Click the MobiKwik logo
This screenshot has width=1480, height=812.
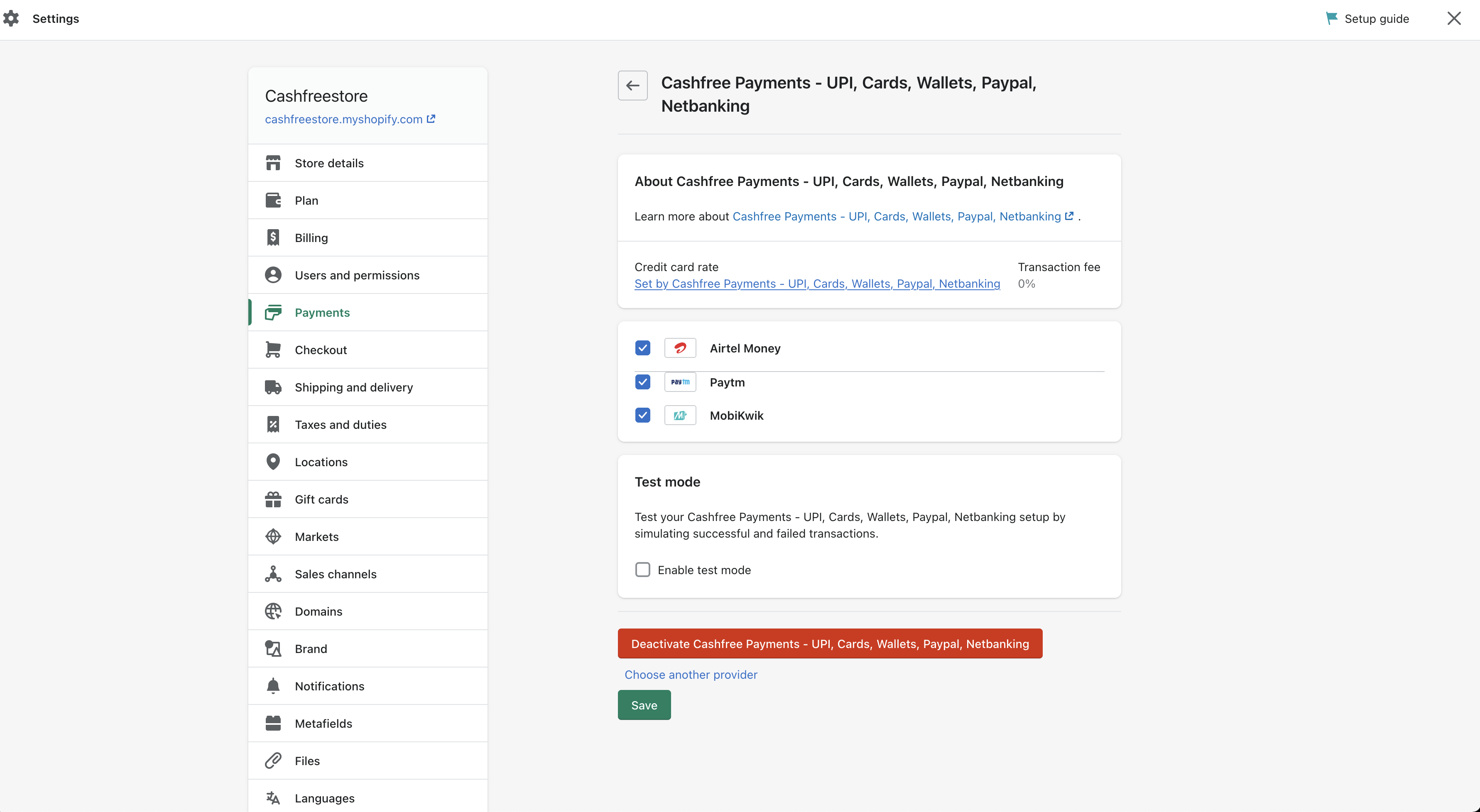coord(680,415)
